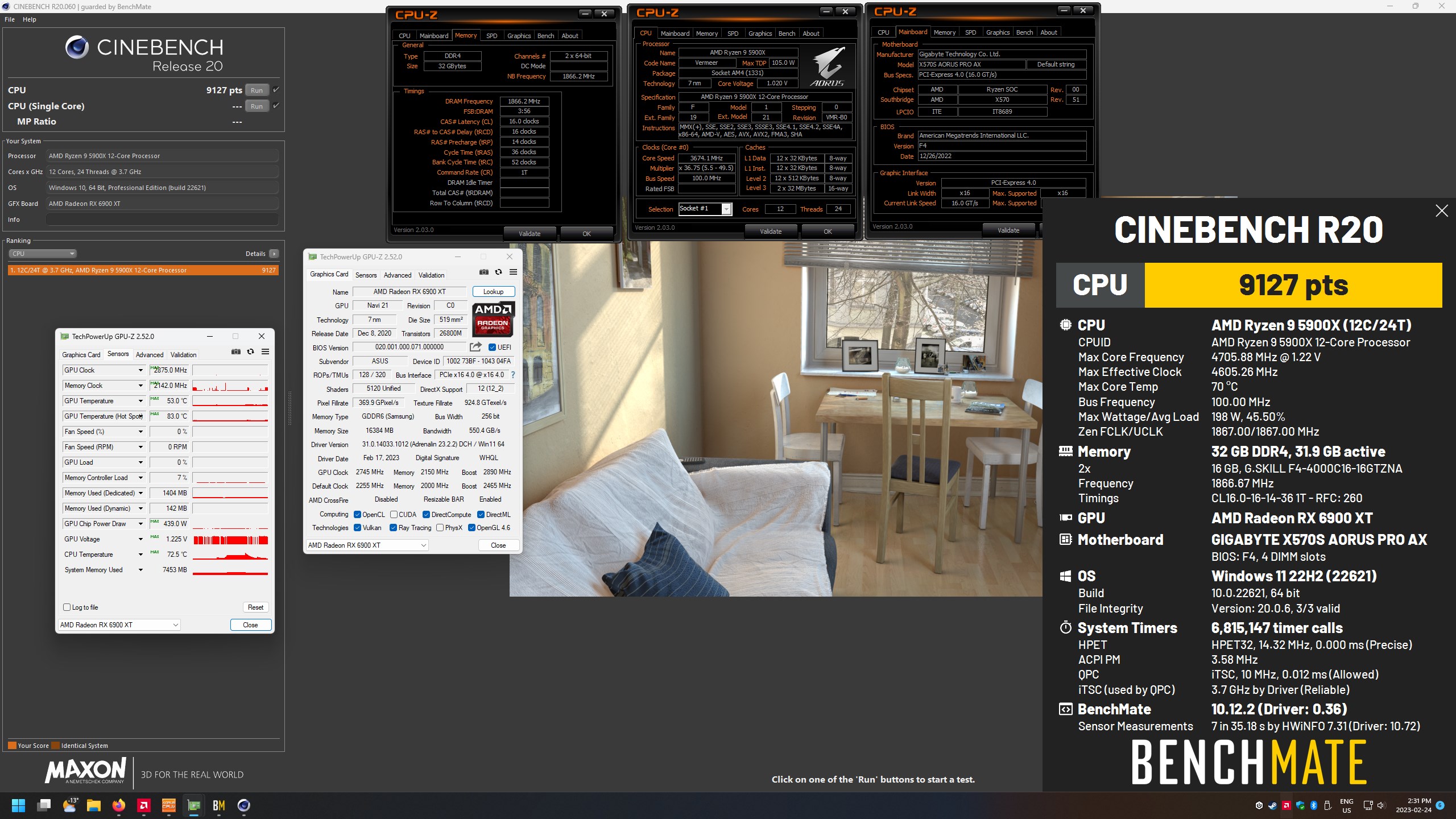Click the Lookup button in GPU-Z

pos(494,292)
